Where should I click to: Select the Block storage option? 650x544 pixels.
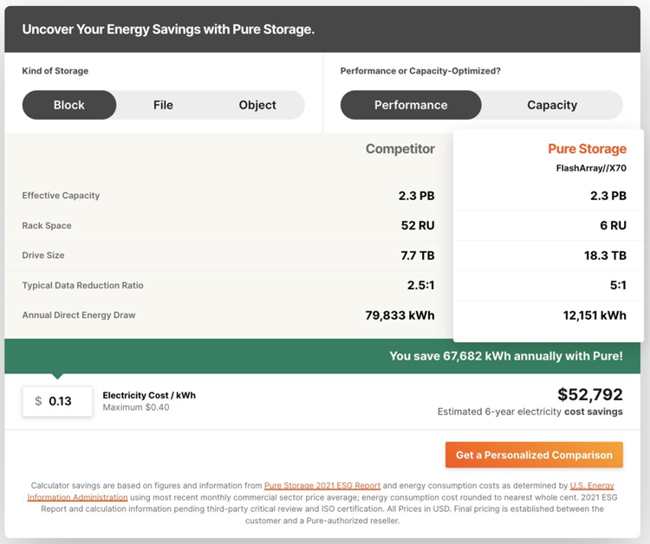coord(69,105)
